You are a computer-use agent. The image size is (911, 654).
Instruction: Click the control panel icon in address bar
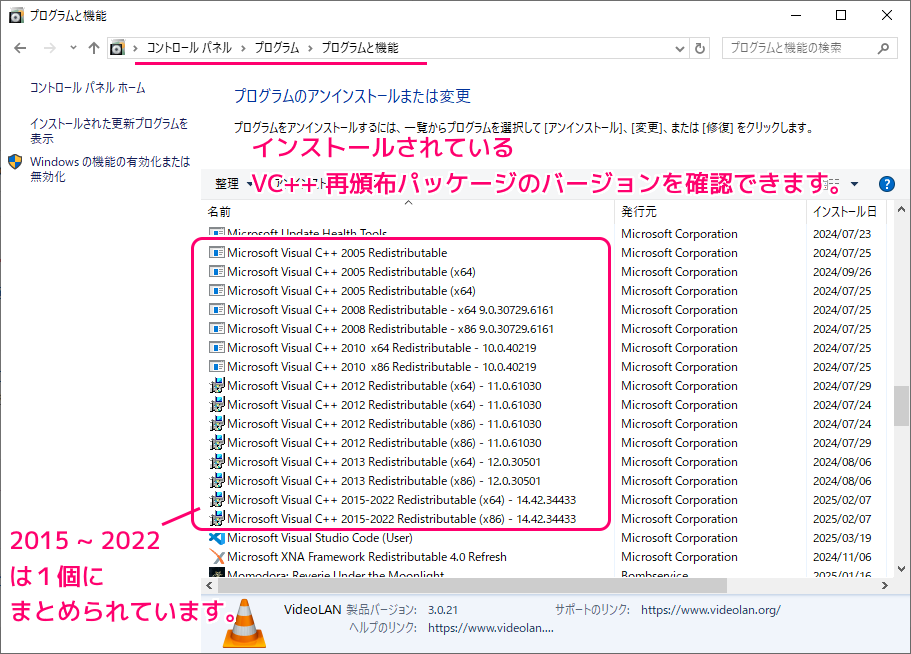click(x=117, y=48)
